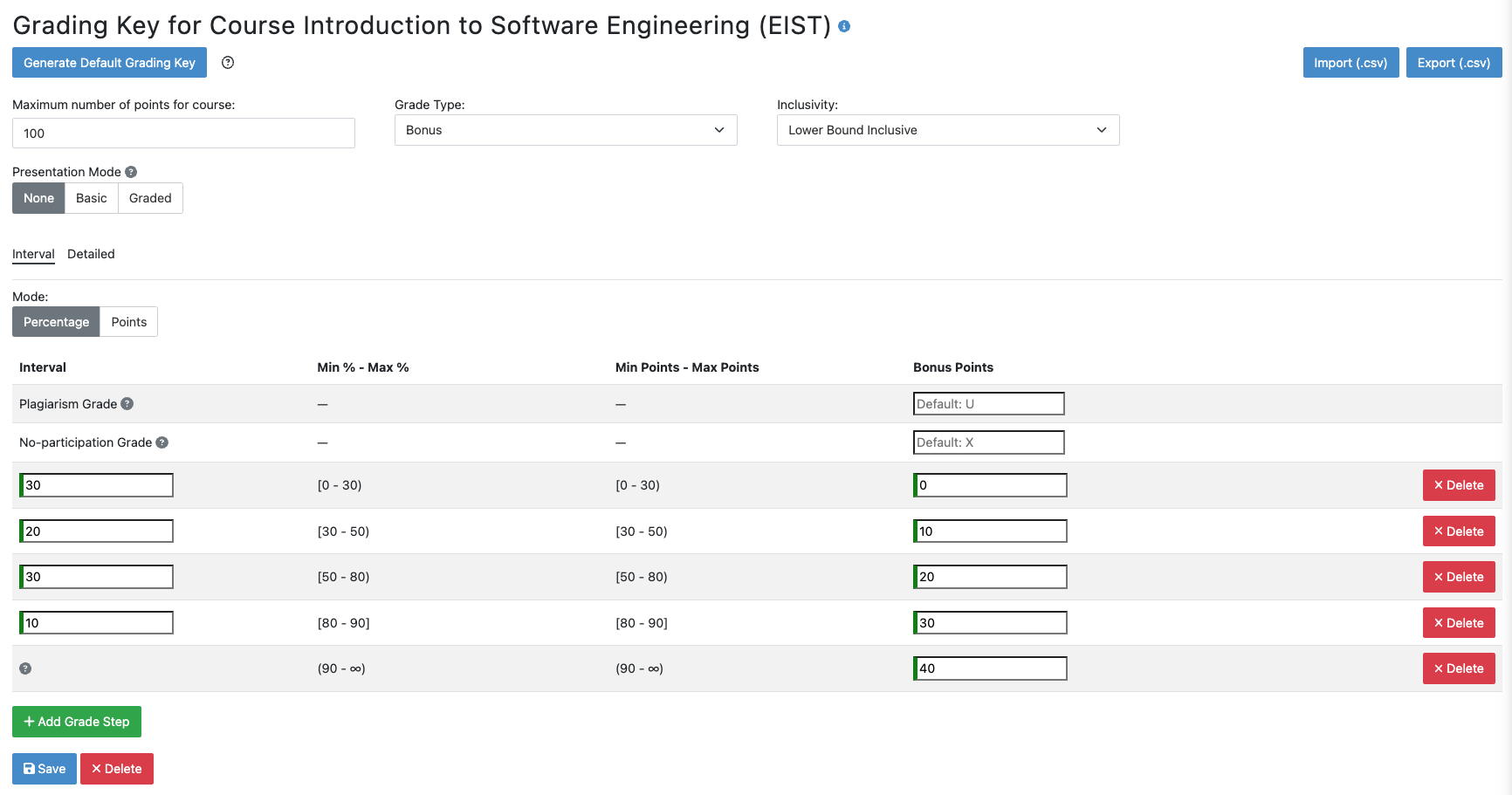This screenshot has height=795, width=1512.
Task: Click help icon next to Generate Default Grading Key
Action: 228,63
